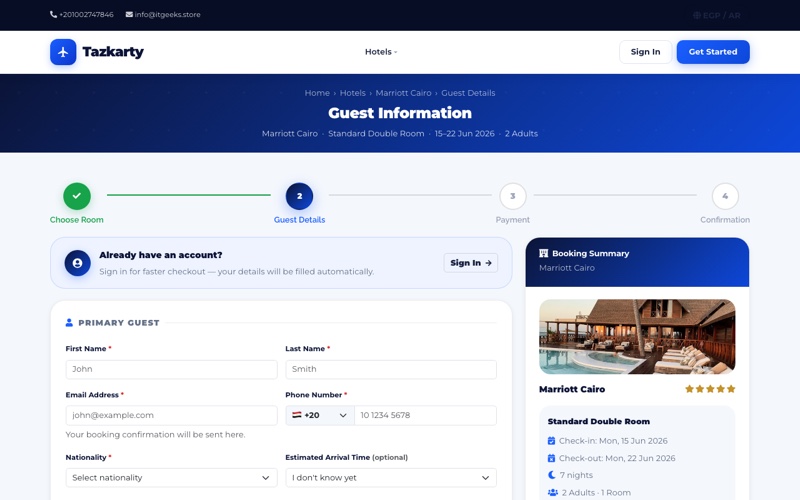Click the phone number input field

(426, 415)
